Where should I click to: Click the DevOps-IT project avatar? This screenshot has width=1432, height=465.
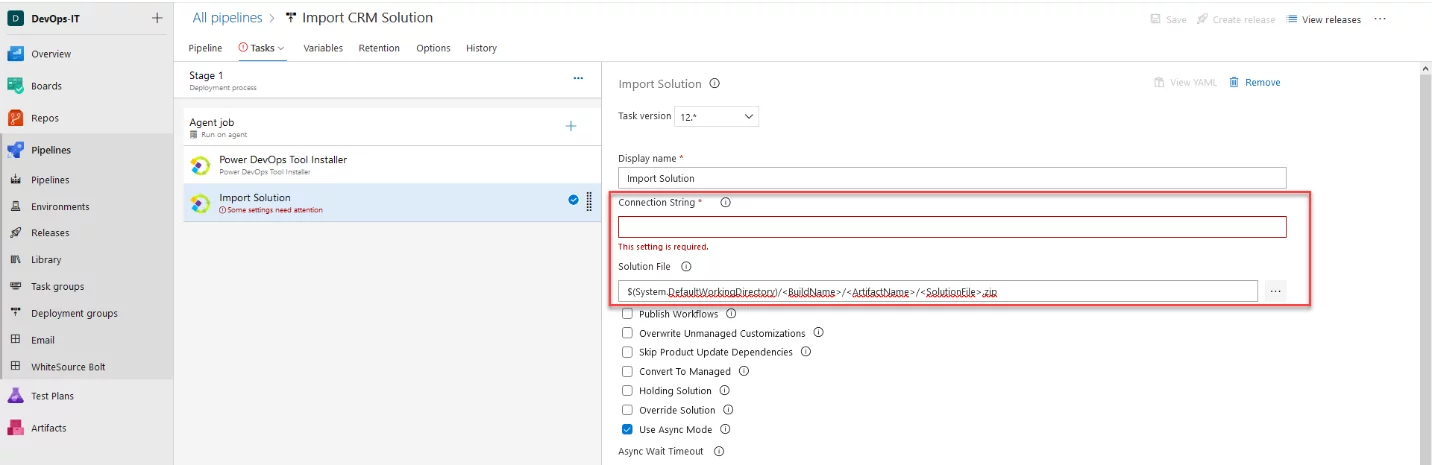click(x=15, y=18)
